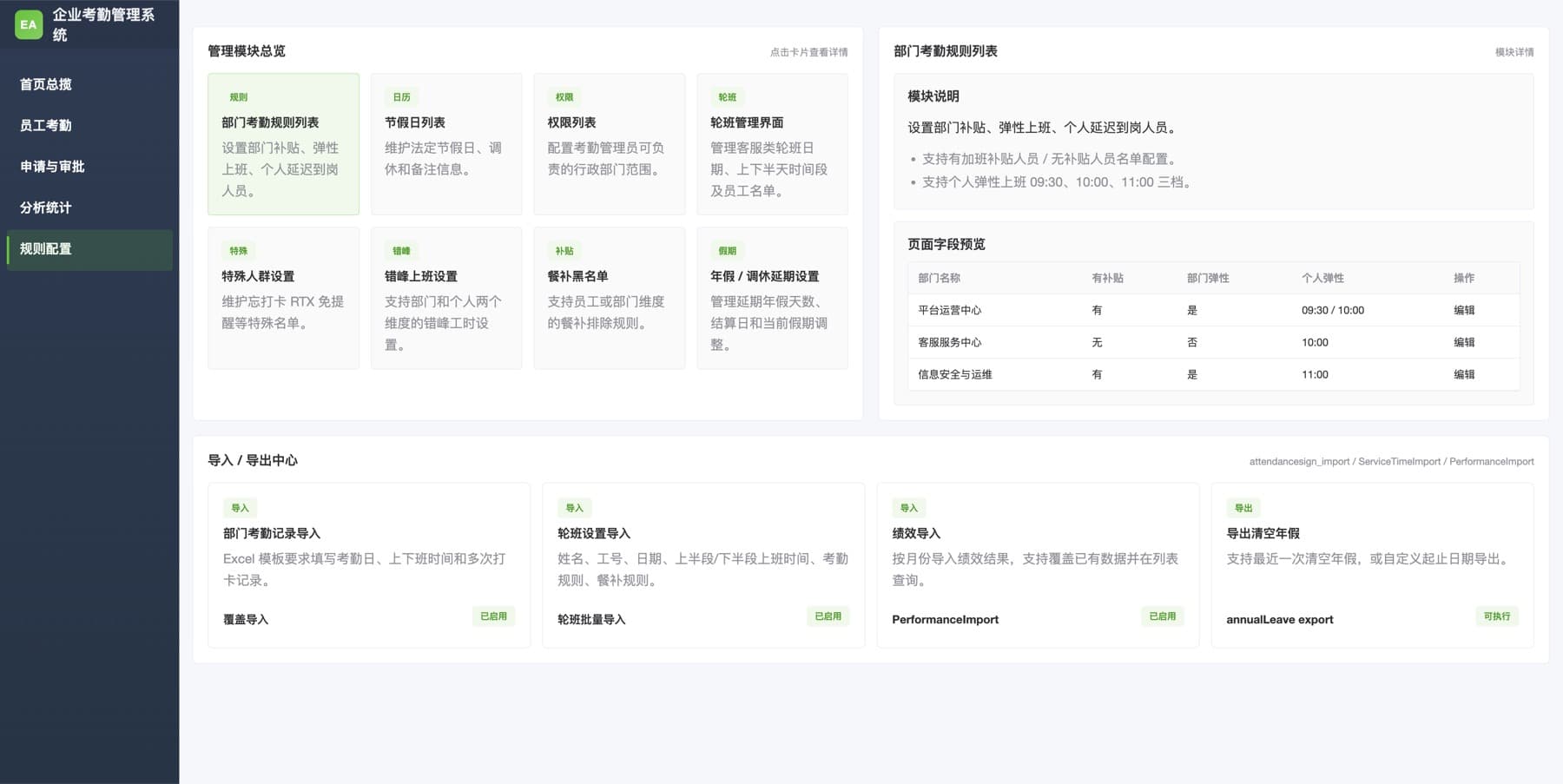Switch to 分析统计 sidebar section

[x=89, y=208]
